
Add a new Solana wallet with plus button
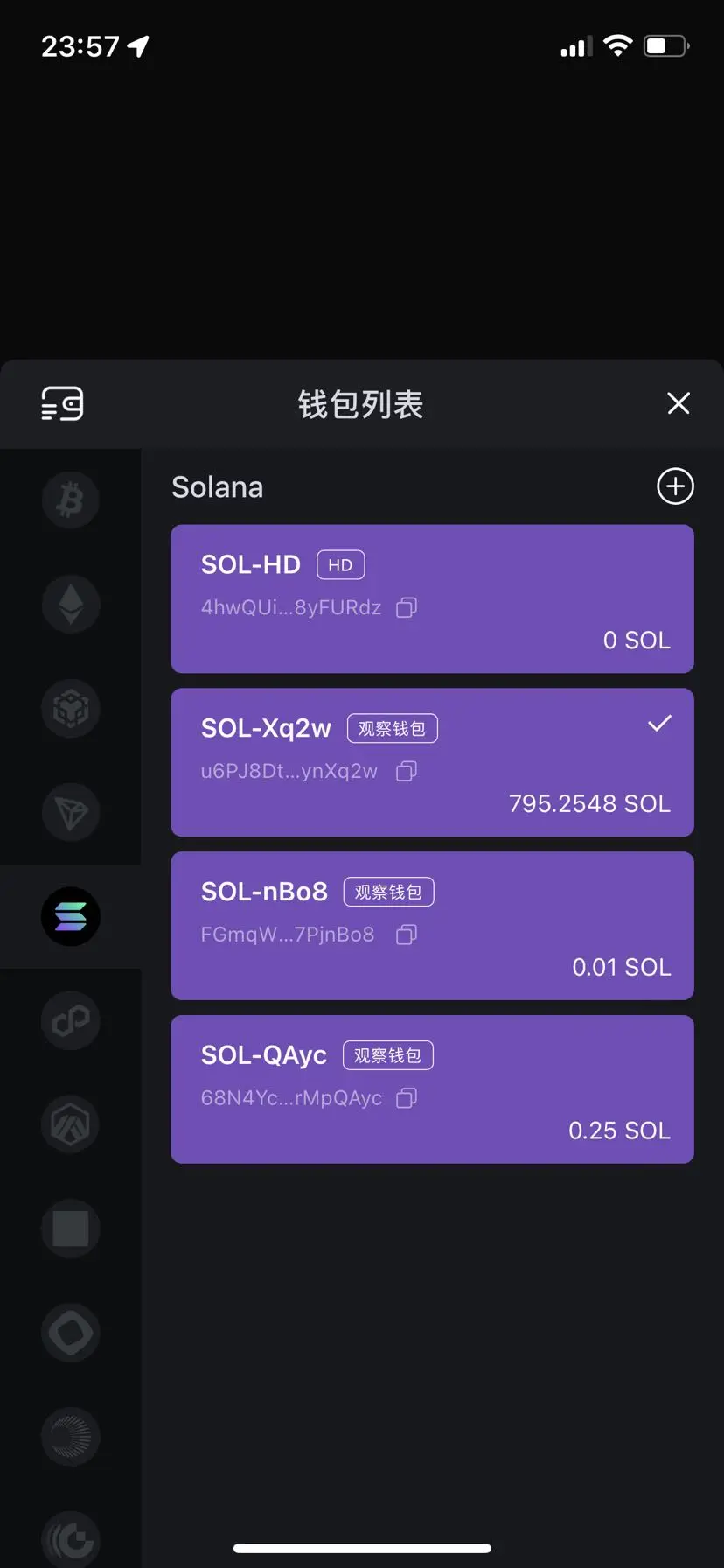coord(675,486)
